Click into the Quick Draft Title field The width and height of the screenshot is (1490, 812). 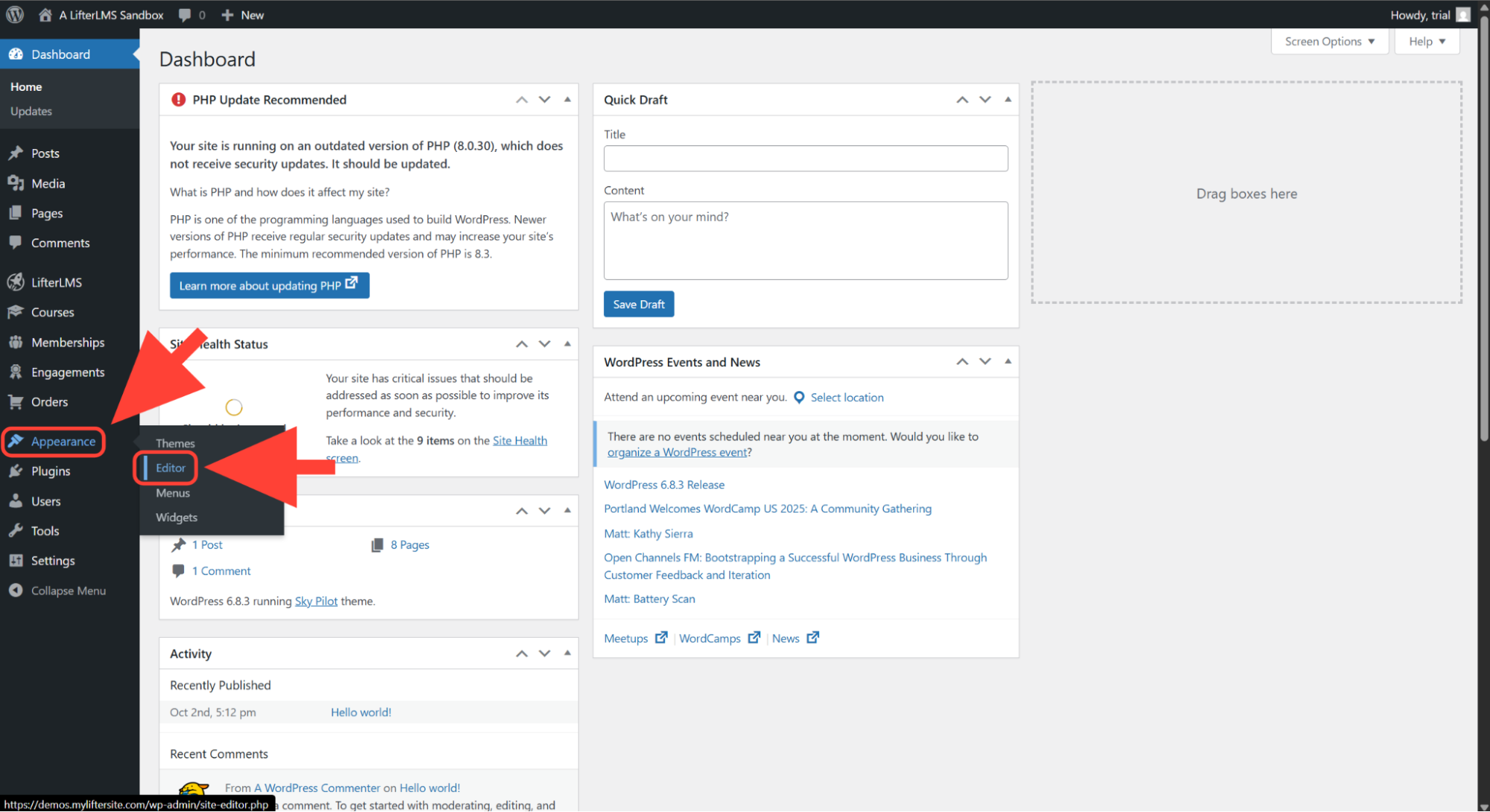coord(805,159)
